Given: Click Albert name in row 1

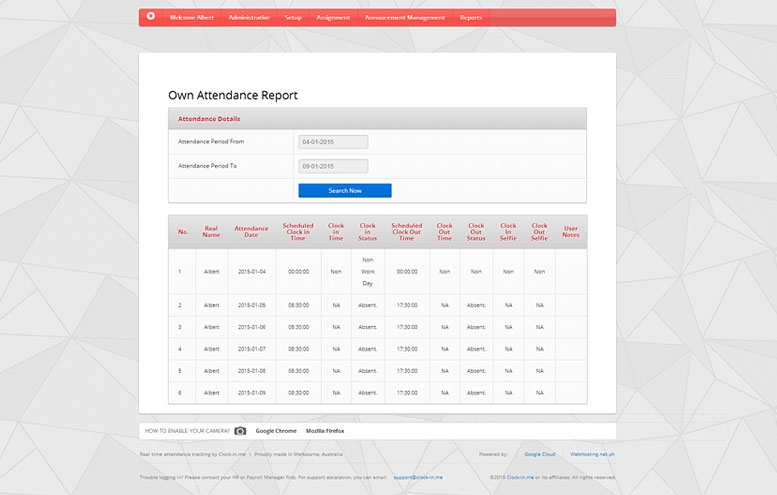Looking at the screenshot, I should pos(212,272).
